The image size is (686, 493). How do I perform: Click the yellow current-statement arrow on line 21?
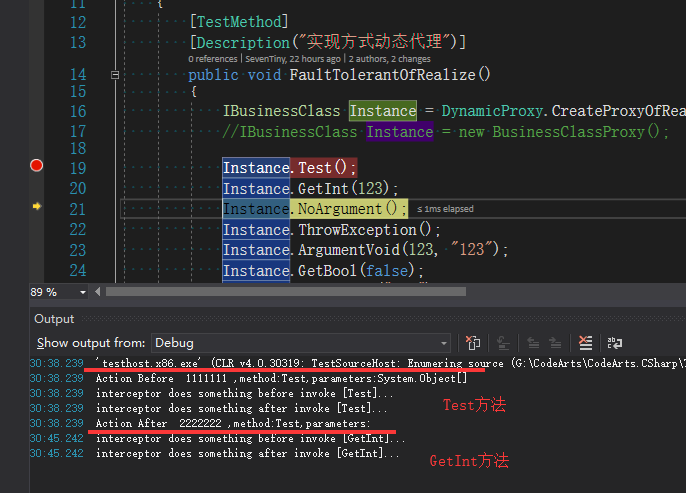pyautogui.click(x=37, y=206)
